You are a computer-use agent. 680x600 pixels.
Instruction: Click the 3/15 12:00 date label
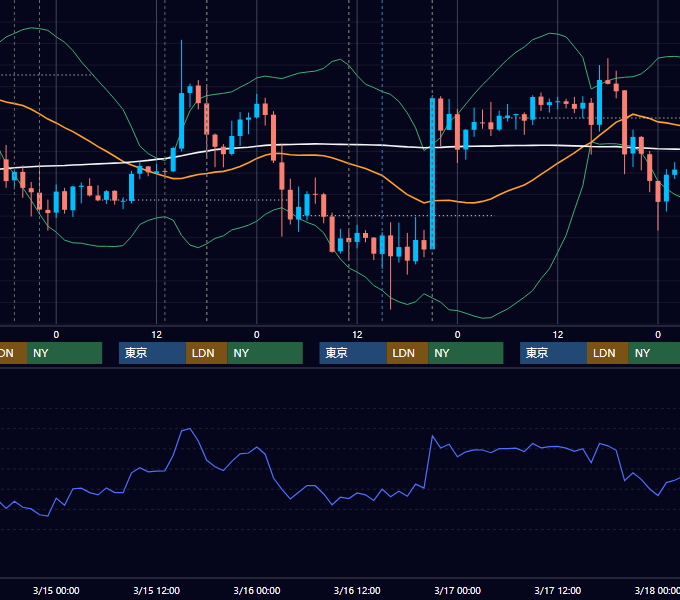point(156,590)
